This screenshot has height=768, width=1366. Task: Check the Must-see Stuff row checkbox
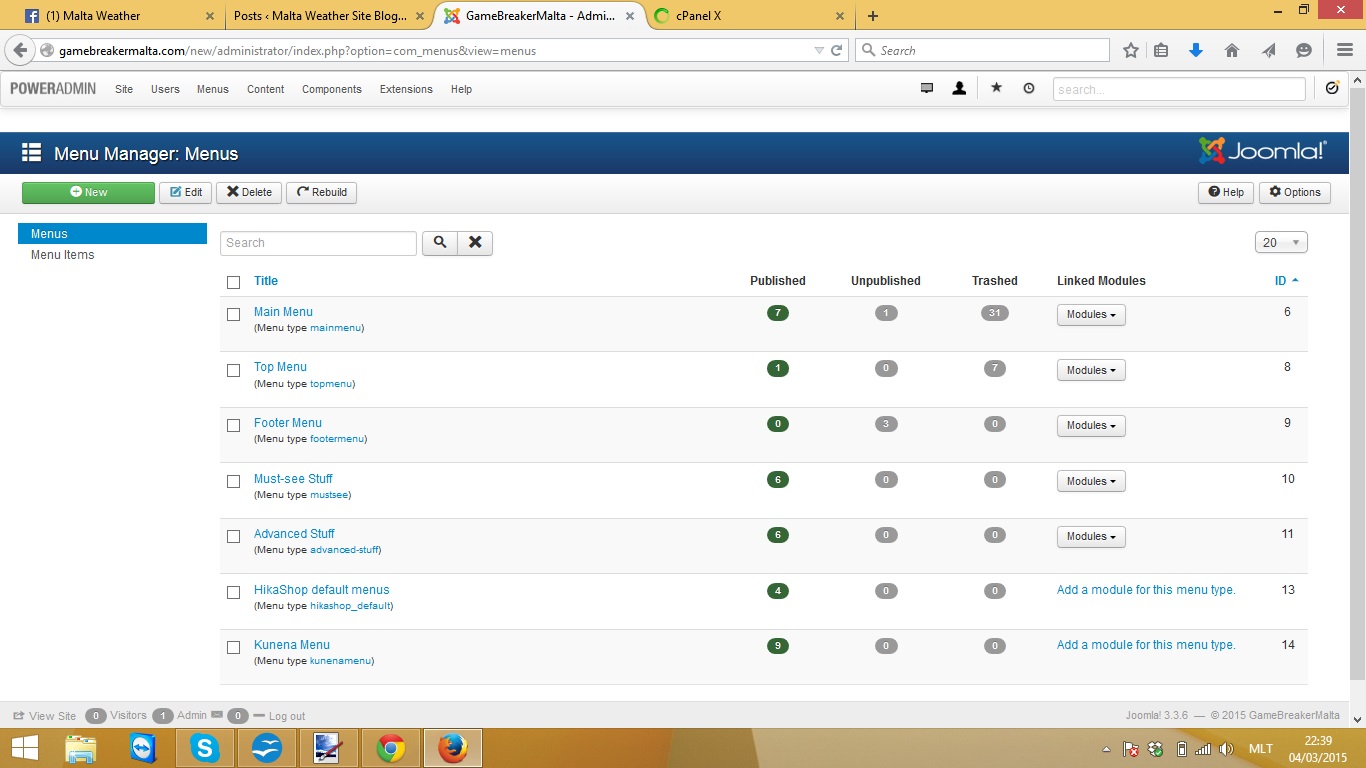[x=234, y=481]
